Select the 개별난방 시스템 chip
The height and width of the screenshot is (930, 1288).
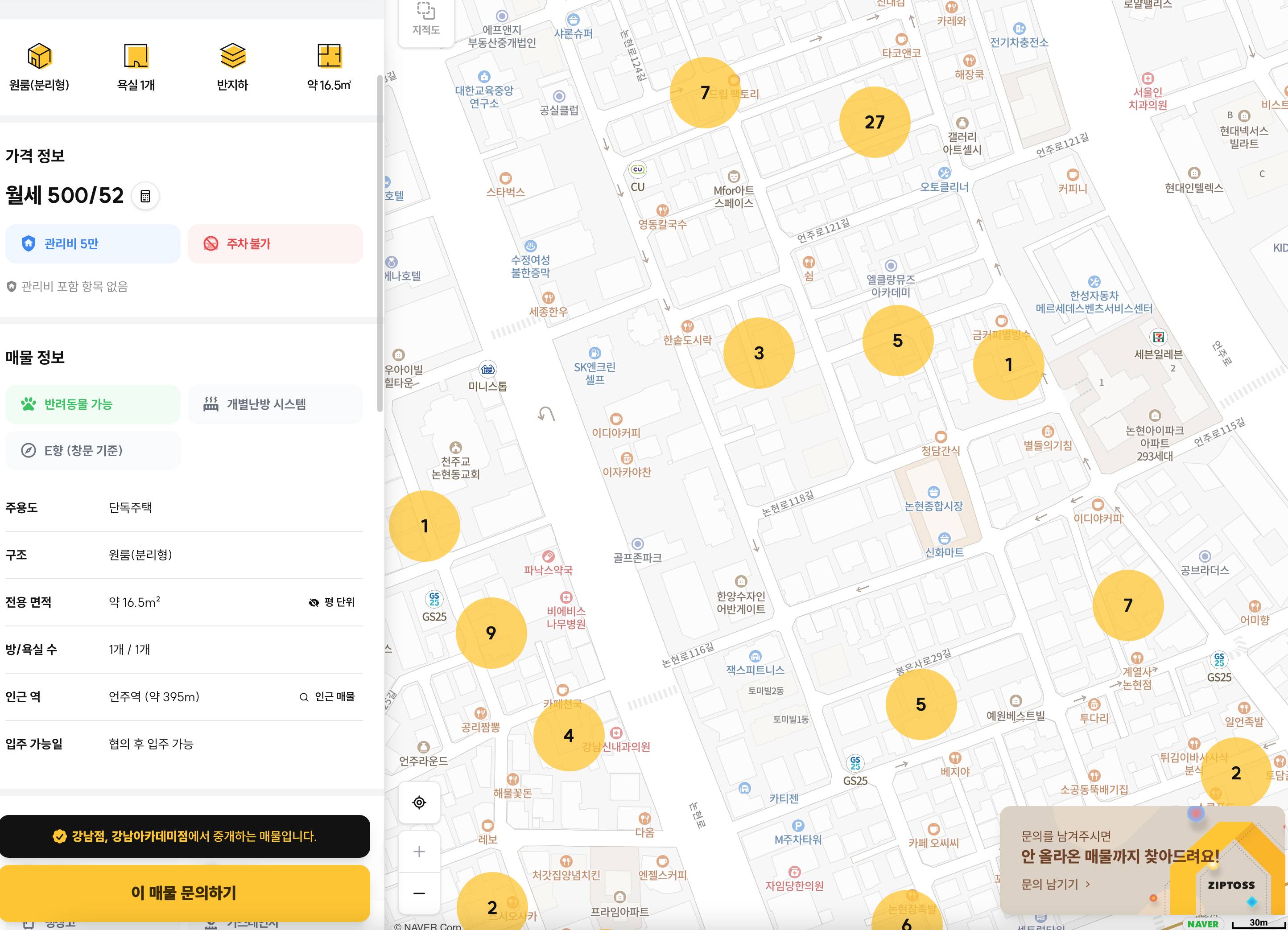point(275,404)
